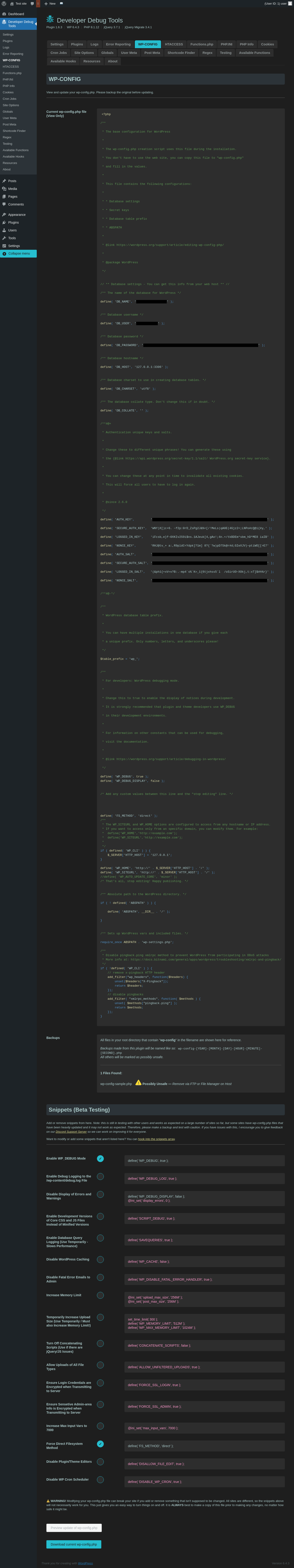This screenshot has height=1568, width=294.
Task: Enable Debug Logging to debug.log
Action: click(100, 1176)
